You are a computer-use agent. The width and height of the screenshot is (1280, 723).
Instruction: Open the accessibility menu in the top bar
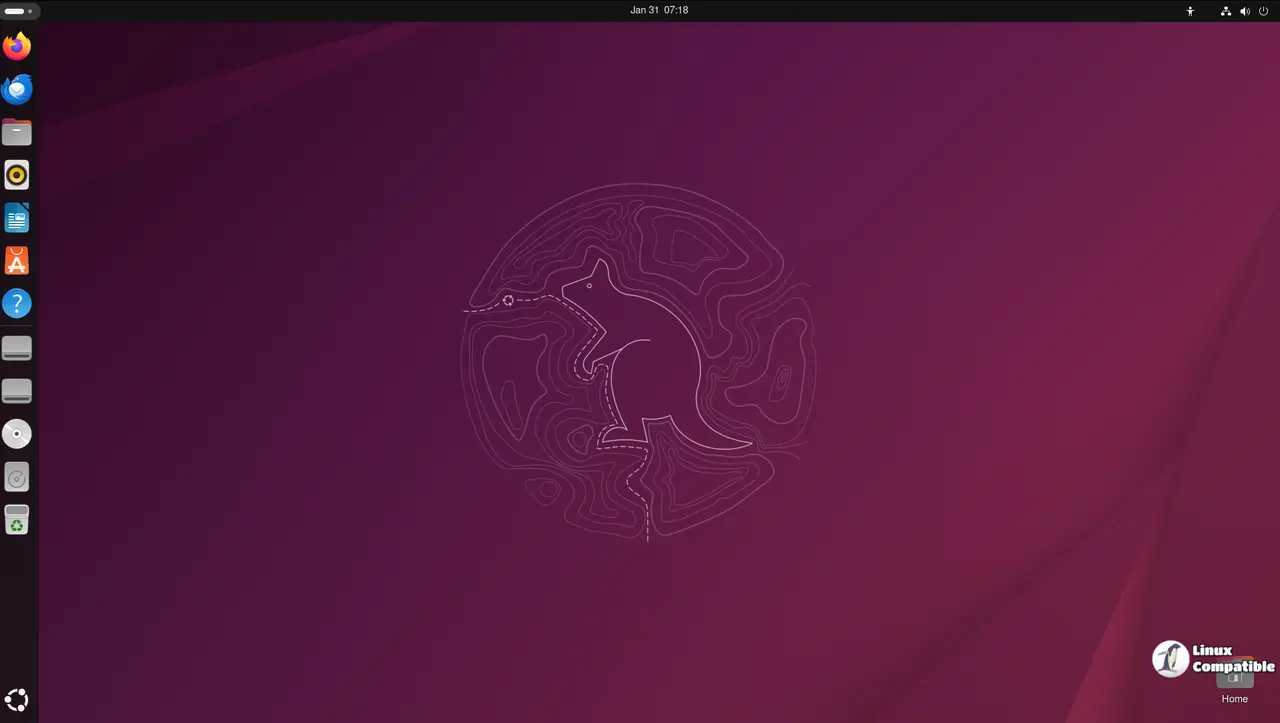(1190, 11)
